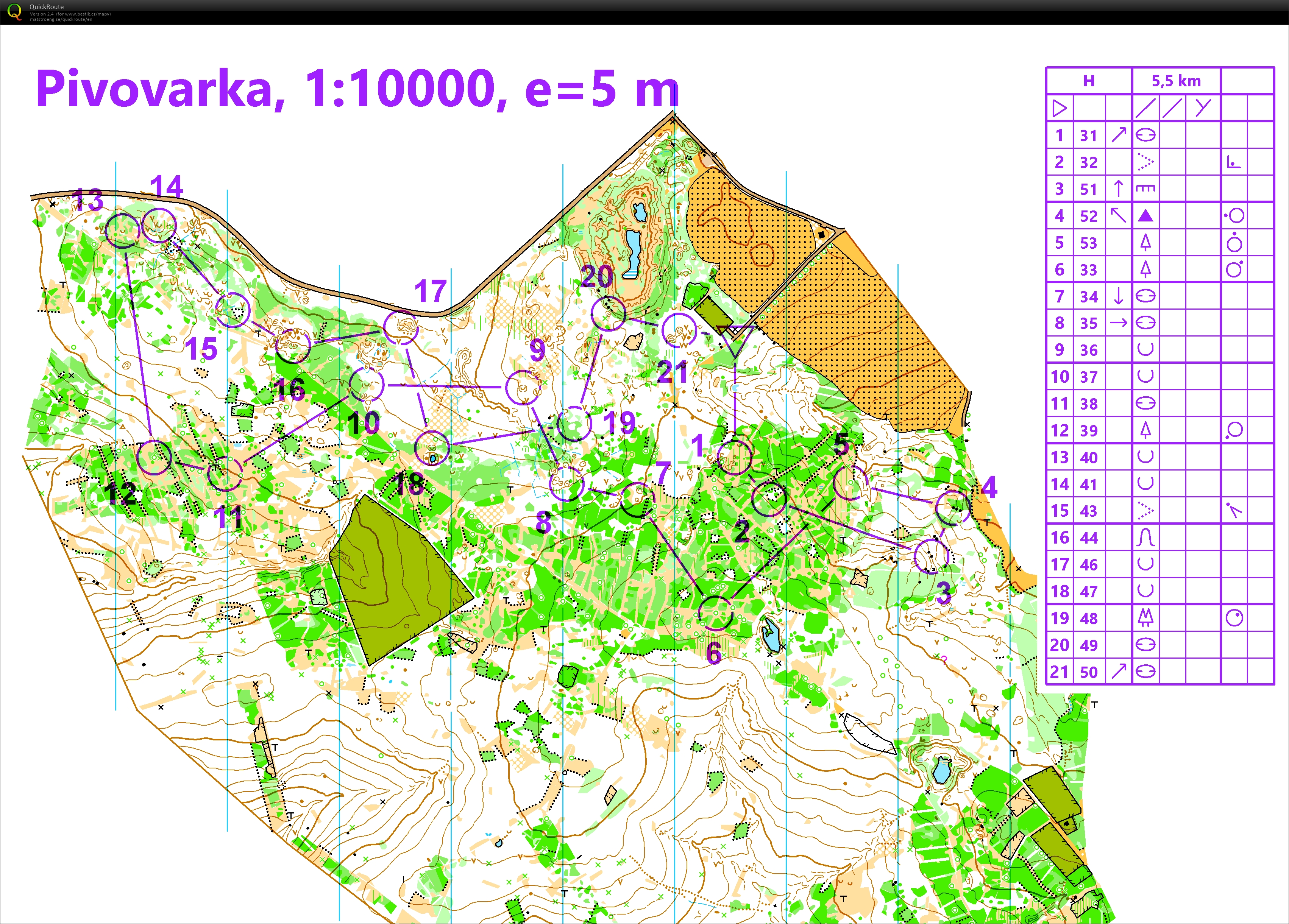Click the control circle numbered 12
This screenshot has width=1289, height=924.
pyautogui.click(x=154, y=457)
